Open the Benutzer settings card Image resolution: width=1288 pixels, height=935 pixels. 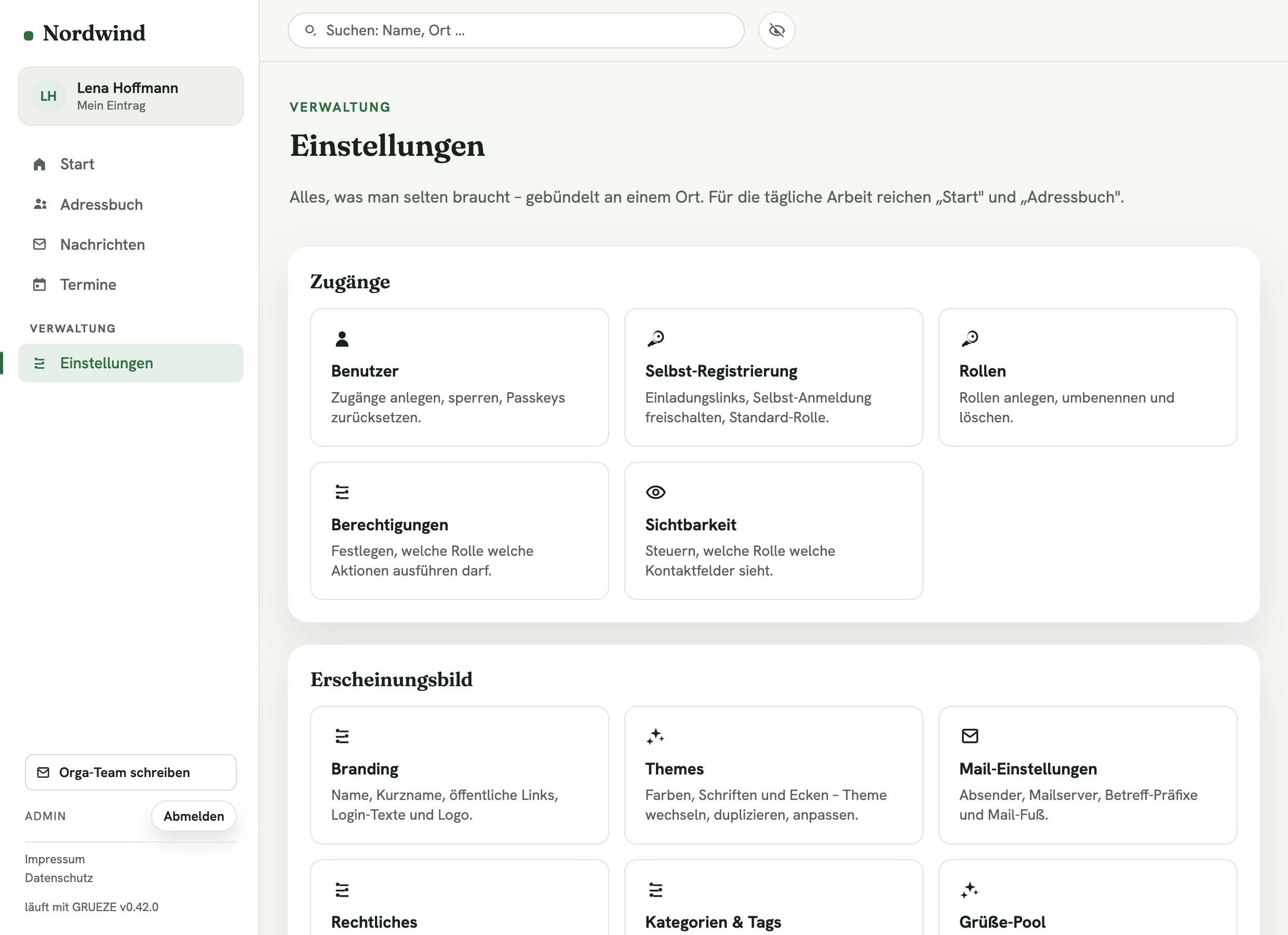(x=459, y=377)
